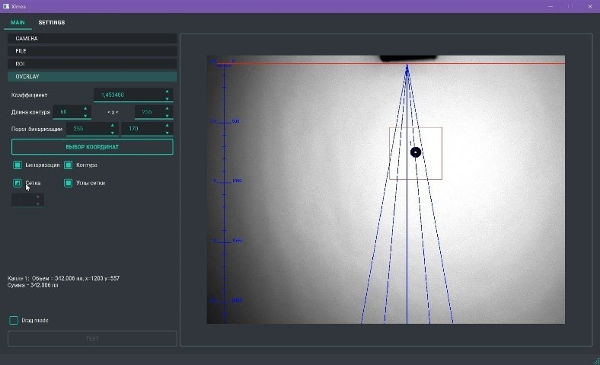Enable the Drag mode checkbox
The width and height of the screenshot is (600, 365).
pyautogui.click(x=14, y=320)
